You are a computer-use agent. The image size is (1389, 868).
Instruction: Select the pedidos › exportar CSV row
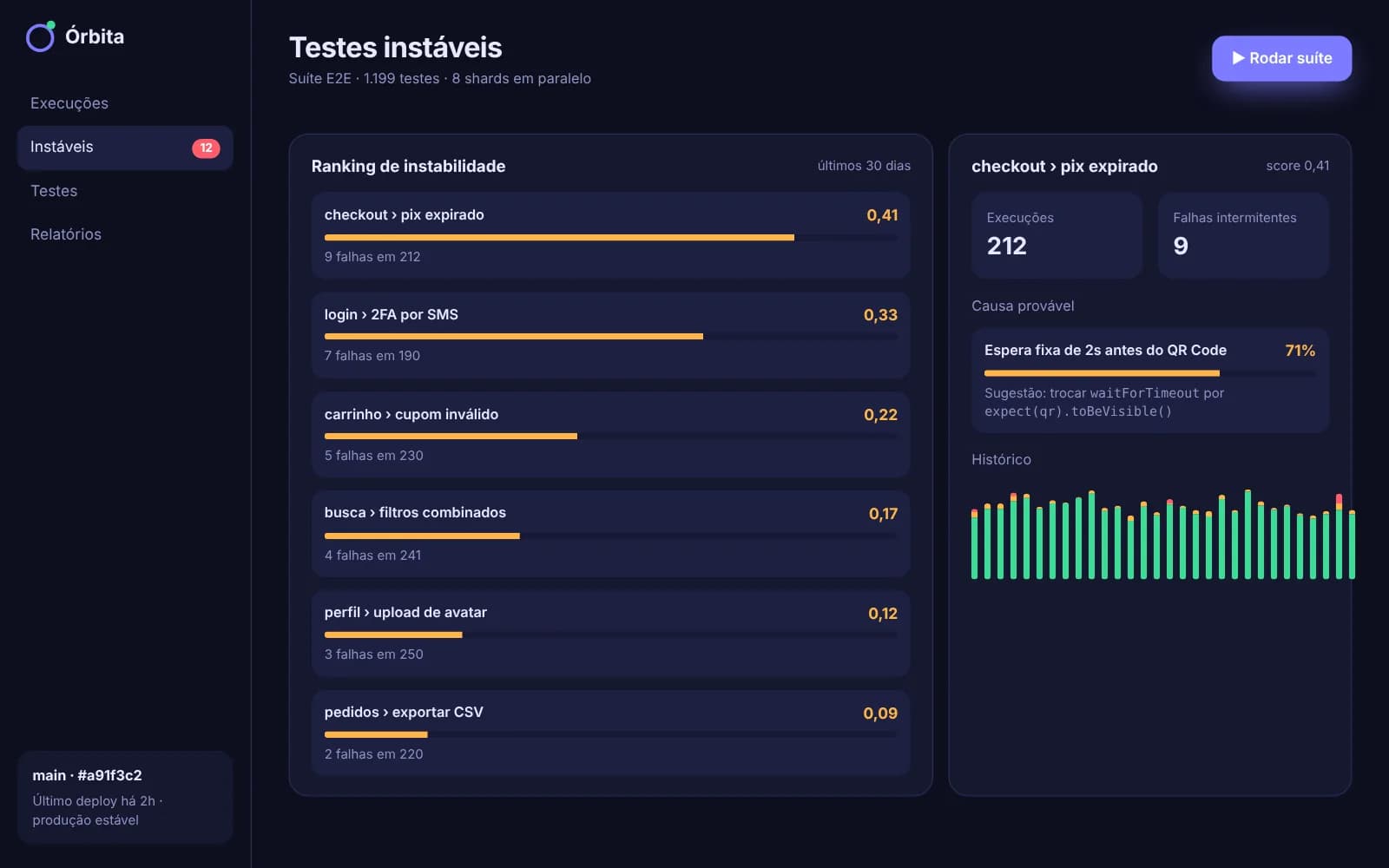(610, 733)
